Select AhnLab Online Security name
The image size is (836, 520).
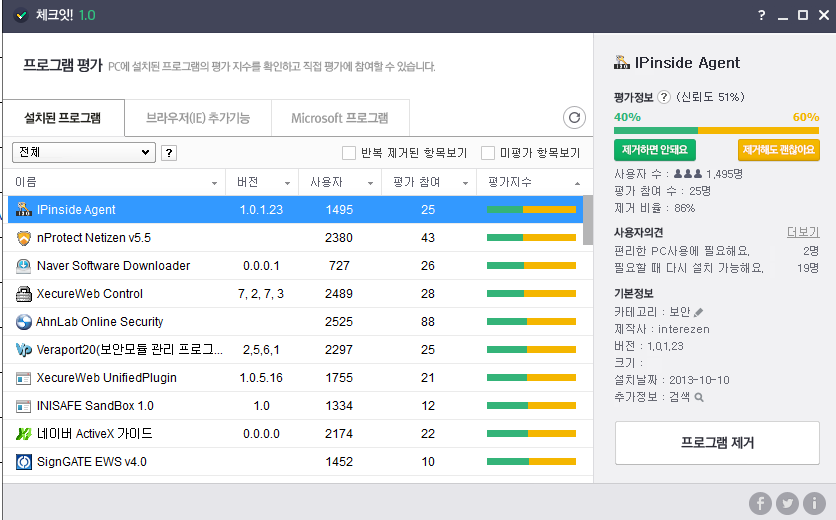click(x=100, y=322)
